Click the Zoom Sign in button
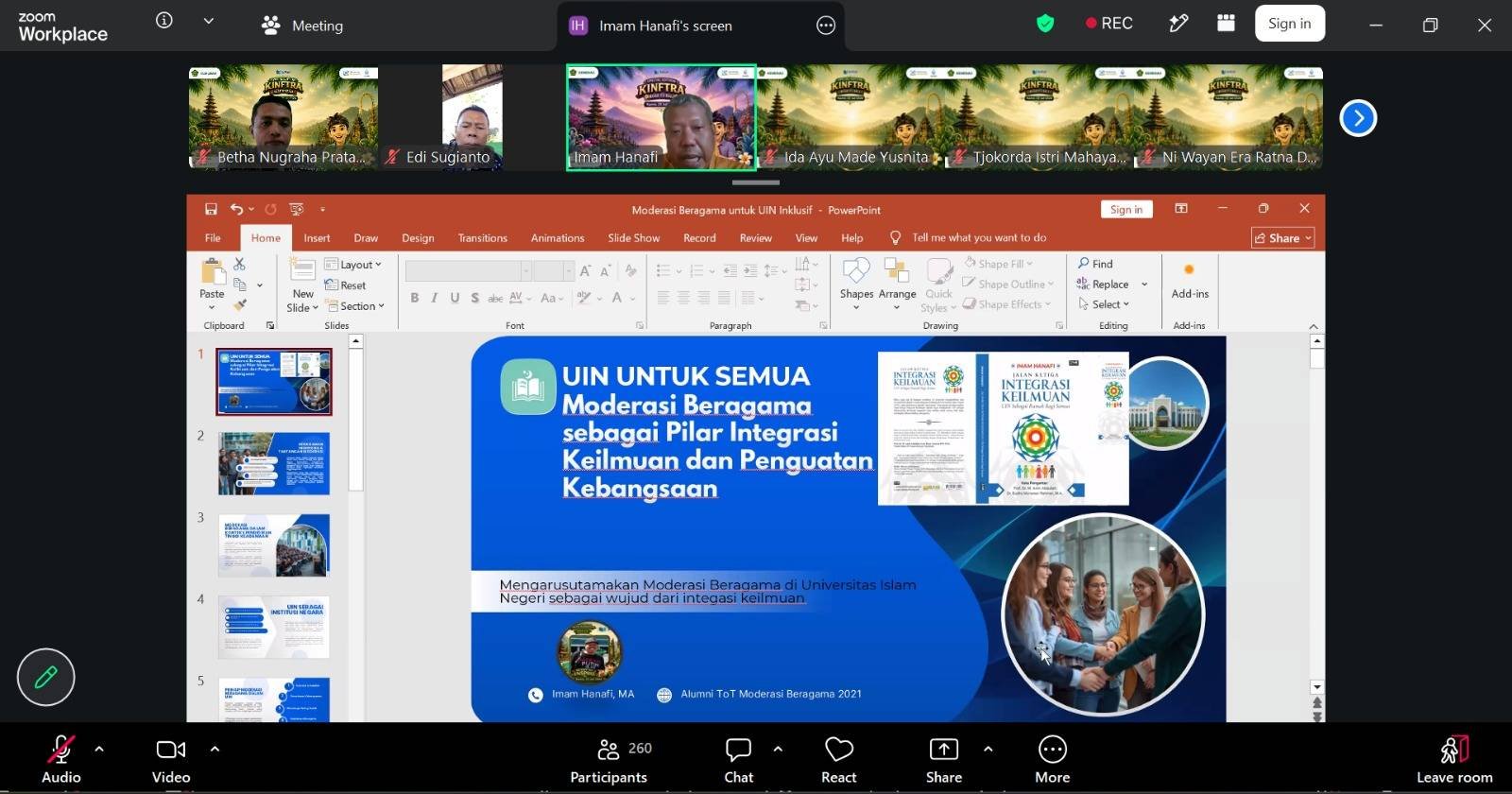 (1290, 24)
